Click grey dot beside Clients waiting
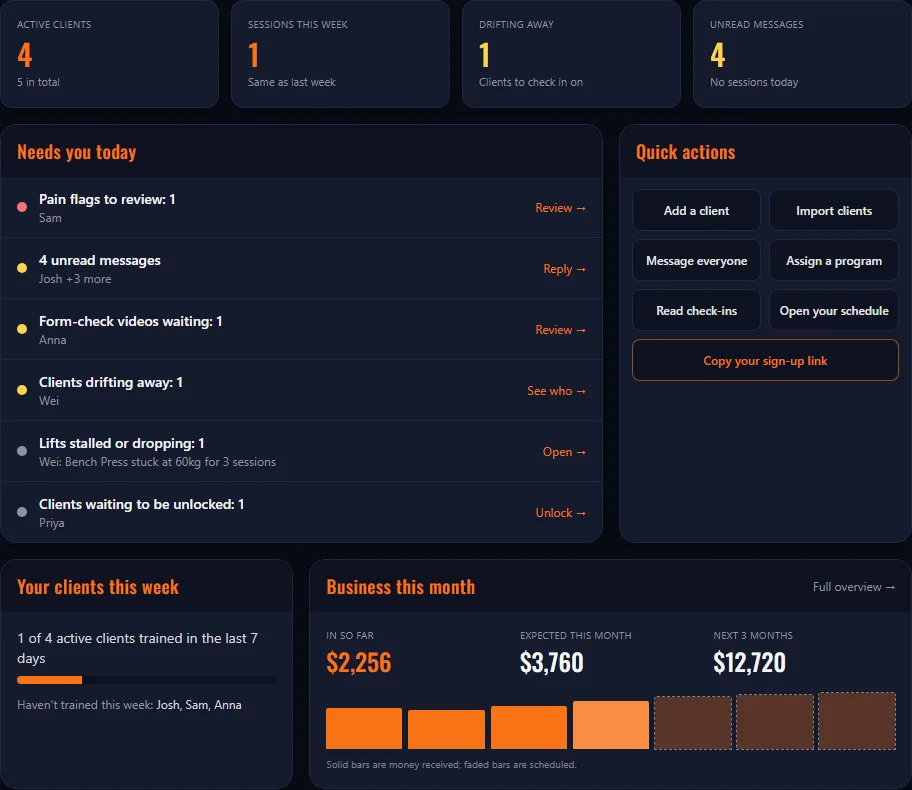Viewport: 912px width, 790px height. [22, 512]
